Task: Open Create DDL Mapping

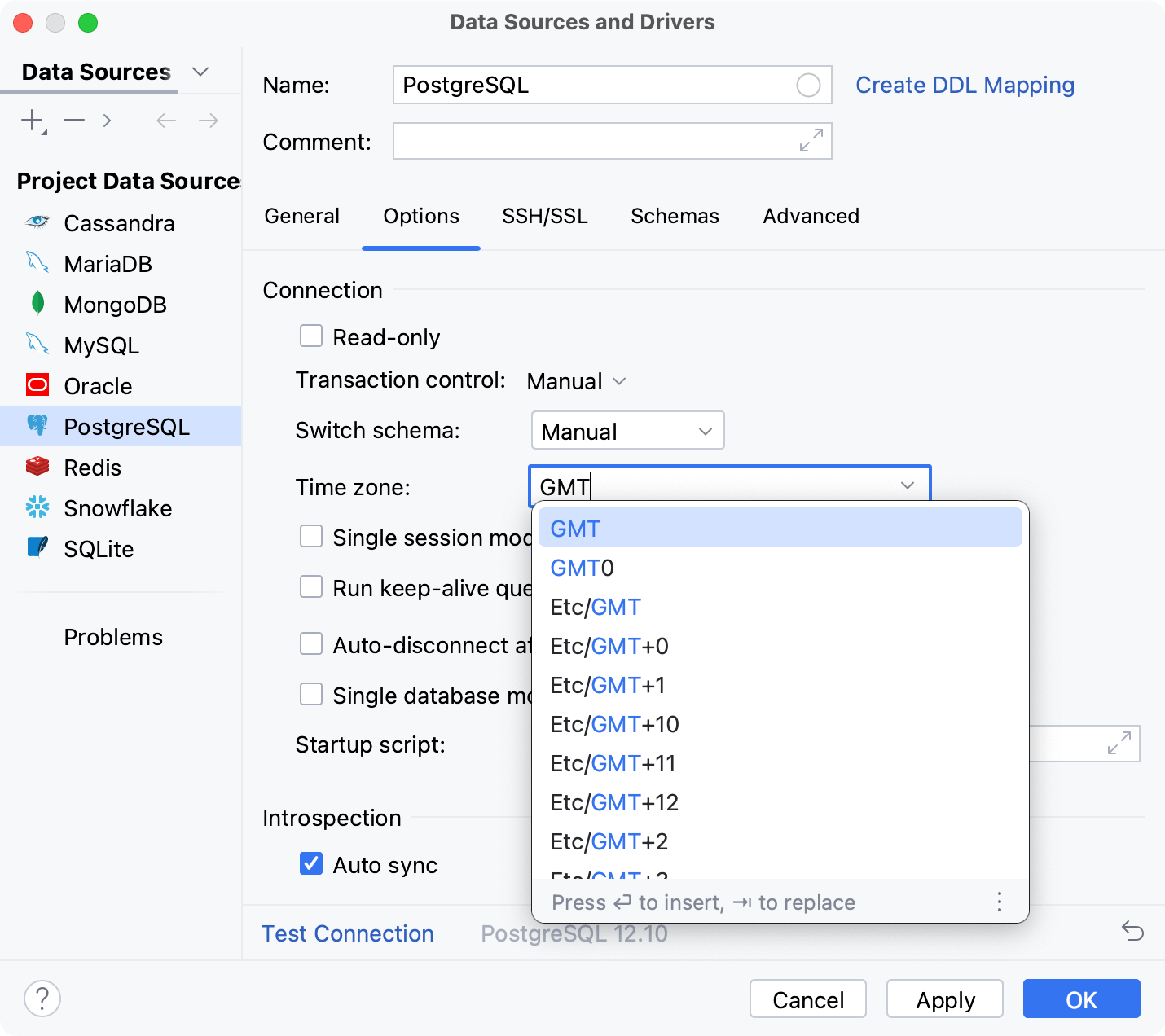Action: pyautogui.click(x=965, y=85)
